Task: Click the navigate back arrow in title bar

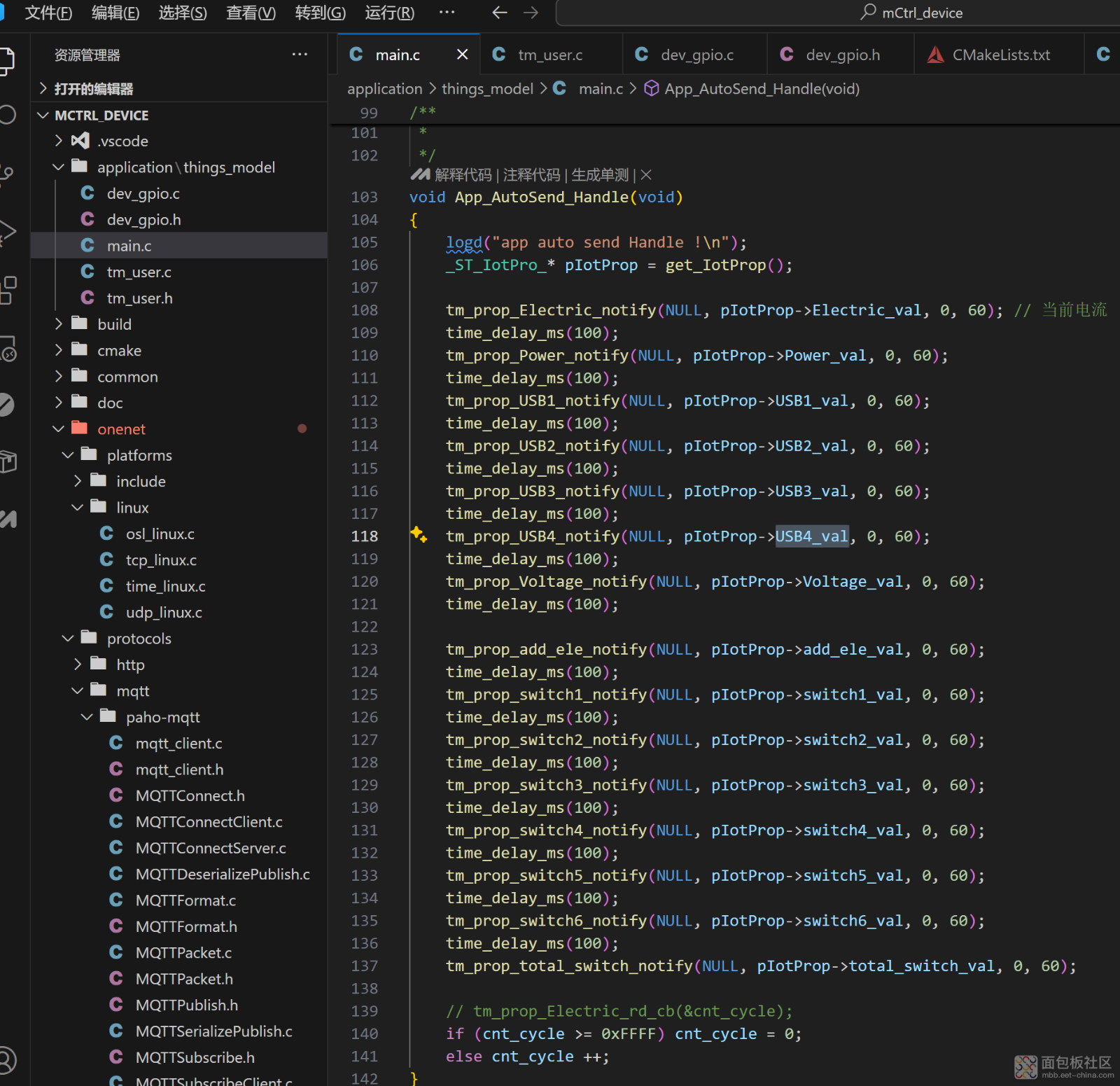Action: (499, 13)
